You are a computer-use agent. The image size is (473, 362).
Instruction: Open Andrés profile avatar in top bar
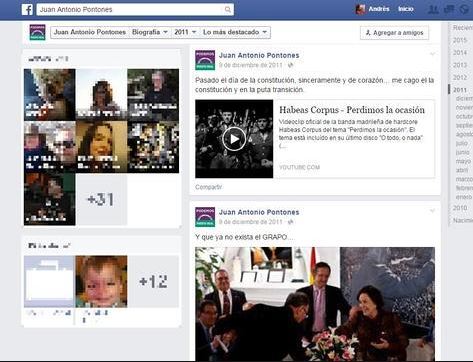[x=360, y=9]
